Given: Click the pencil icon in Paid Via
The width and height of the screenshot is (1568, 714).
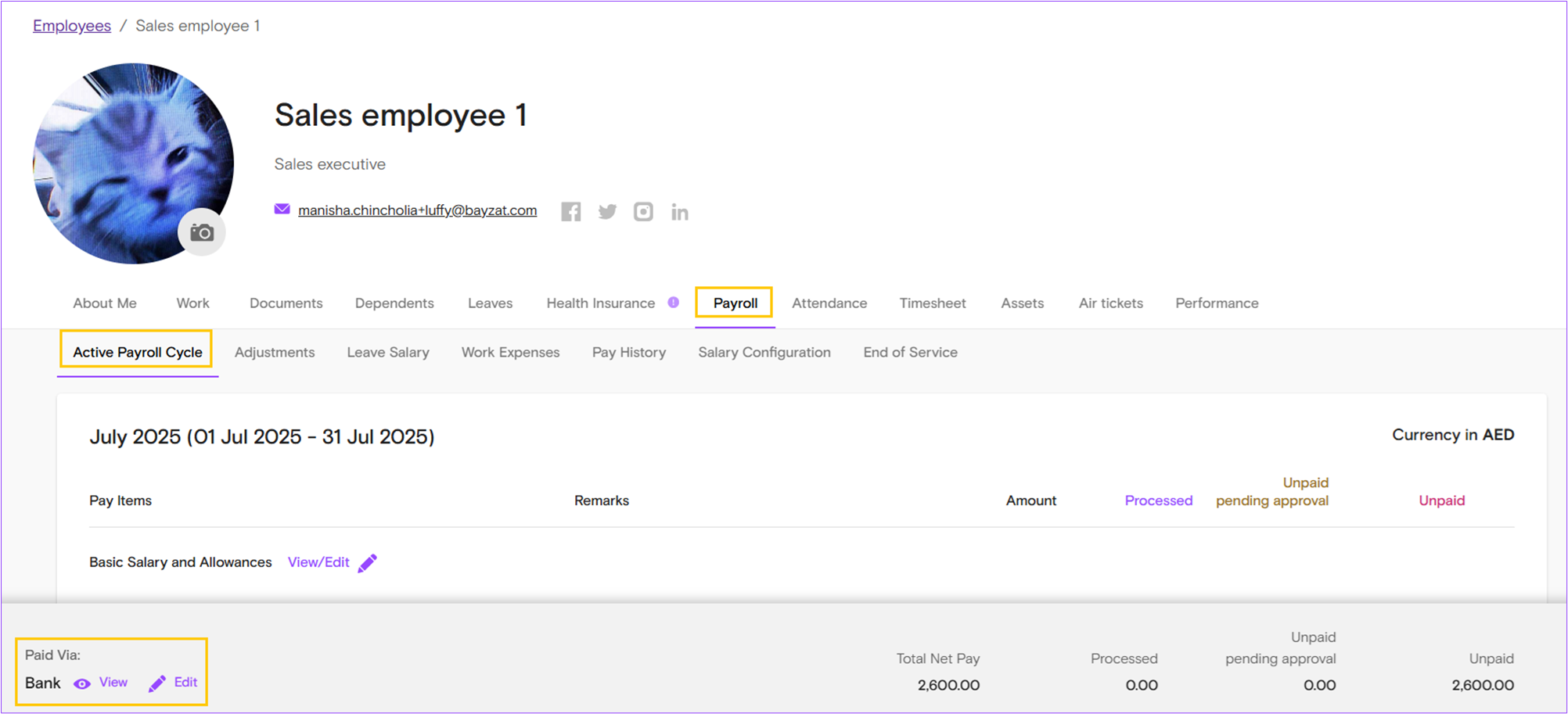Looking at the screenshot, I should click(x=157, y=683).
